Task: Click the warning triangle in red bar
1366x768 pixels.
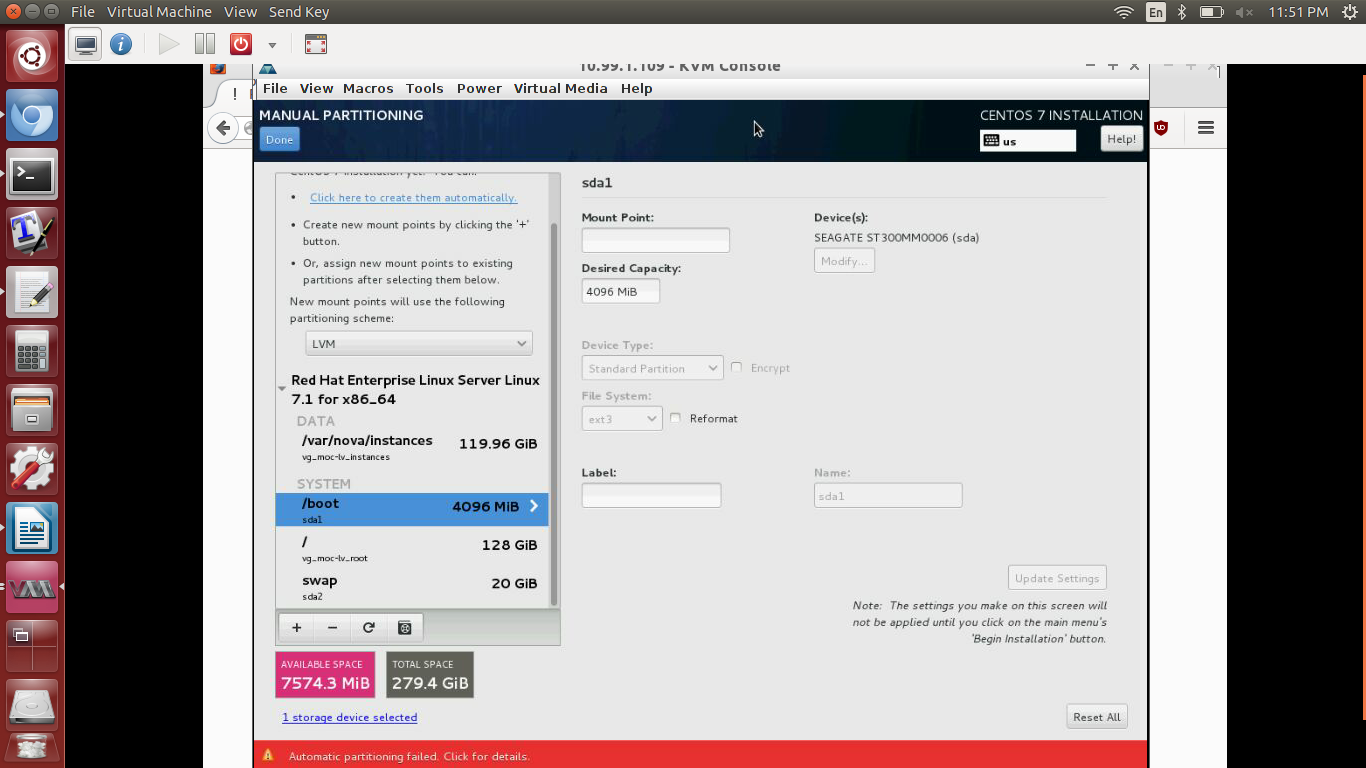Action: point(268,755)
